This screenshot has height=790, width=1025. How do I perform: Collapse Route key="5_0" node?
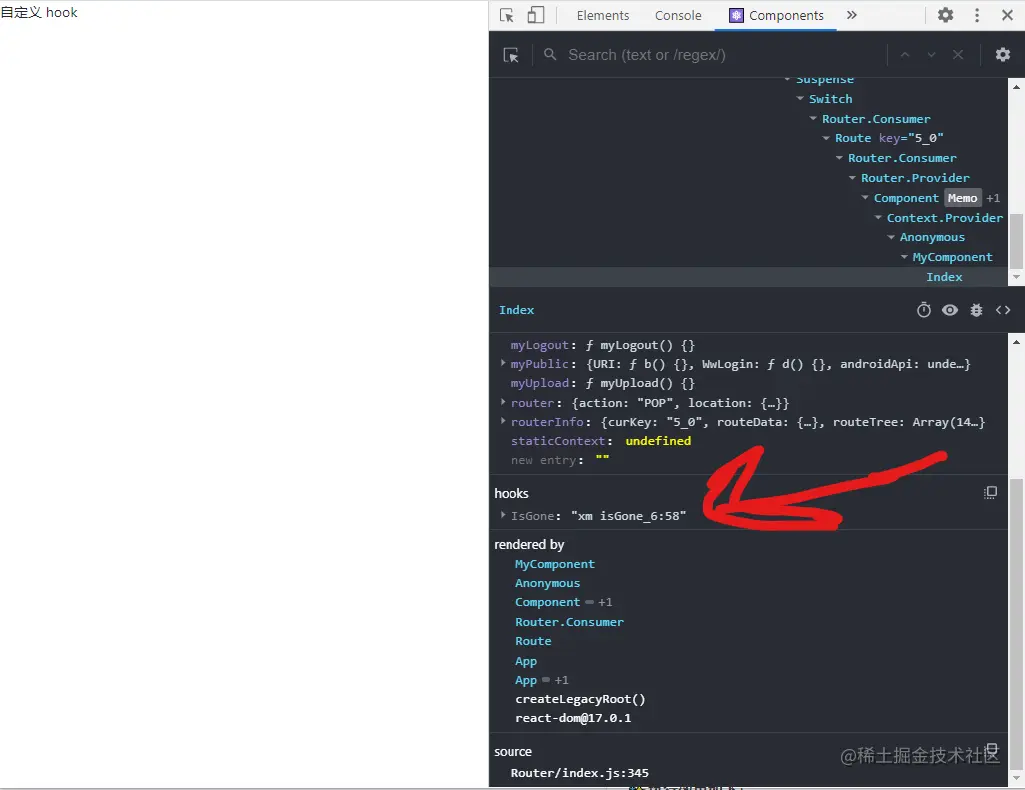pyautogui.click(x=826, y=138)
